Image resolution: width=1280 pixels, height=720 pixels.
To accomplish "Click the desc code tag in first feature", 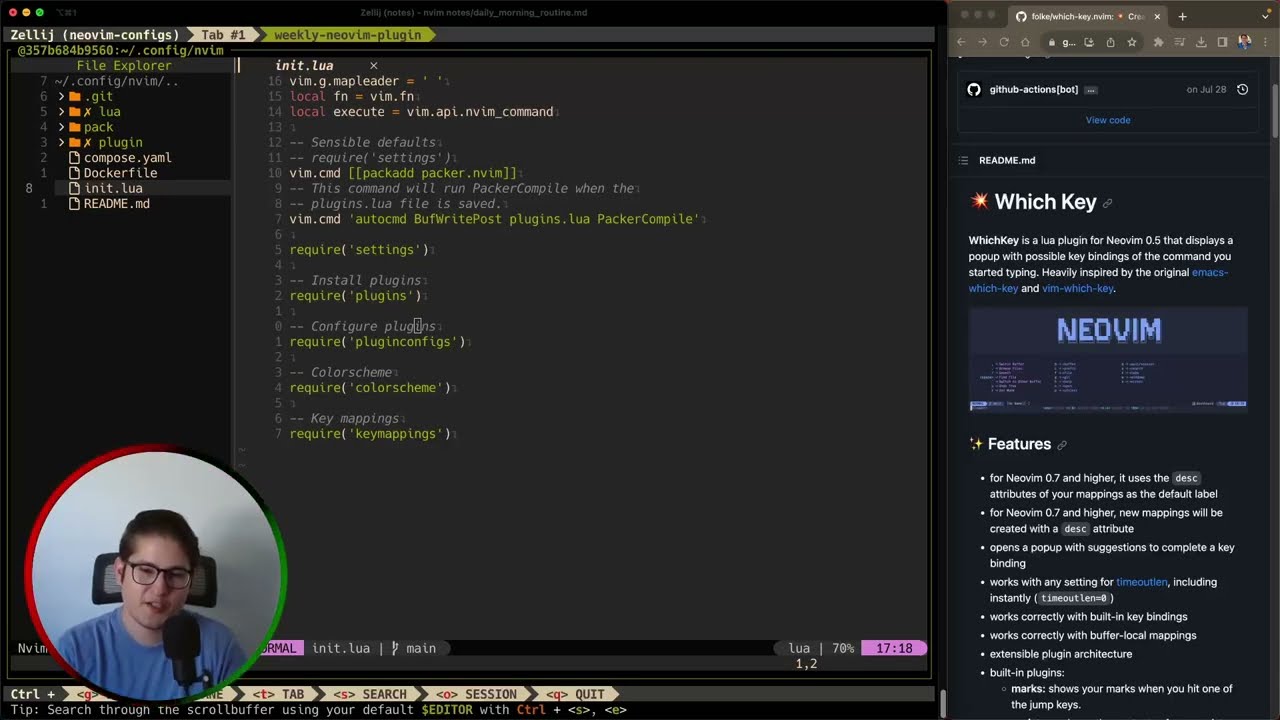I will (1186, 478).
